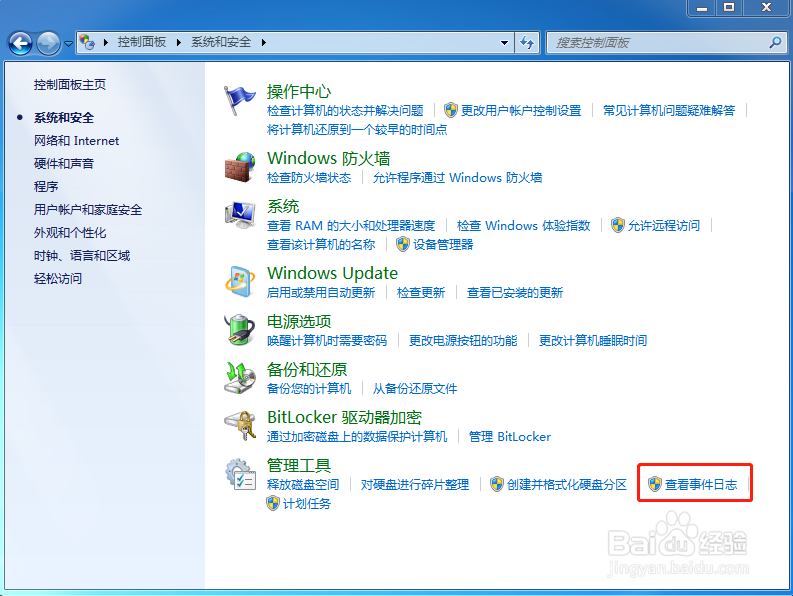Expand the arrow after 系统和安全 breadcrumb
793x596 pixels.
tap(263, 42)
